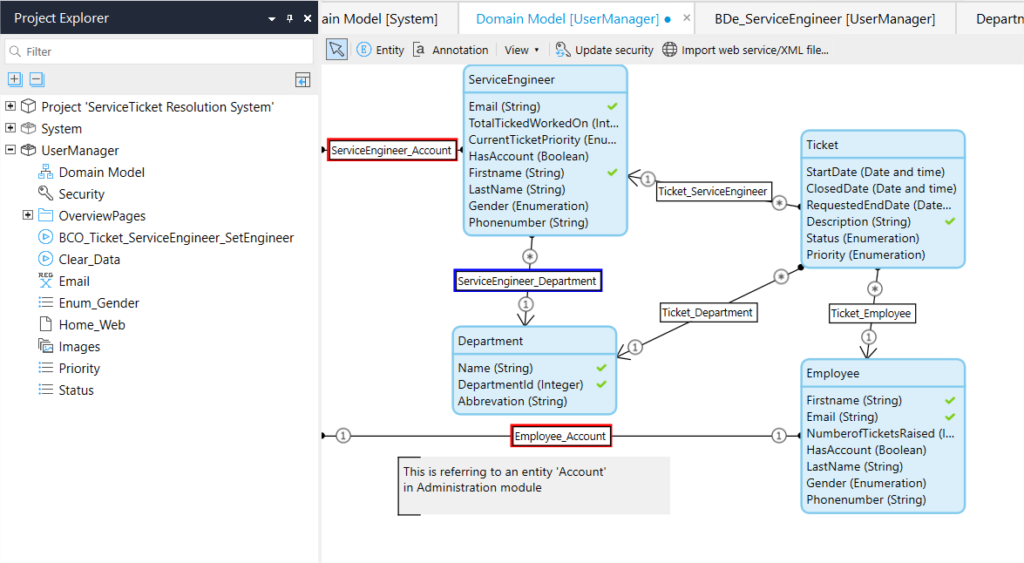Click Update security button

(604, 50)
